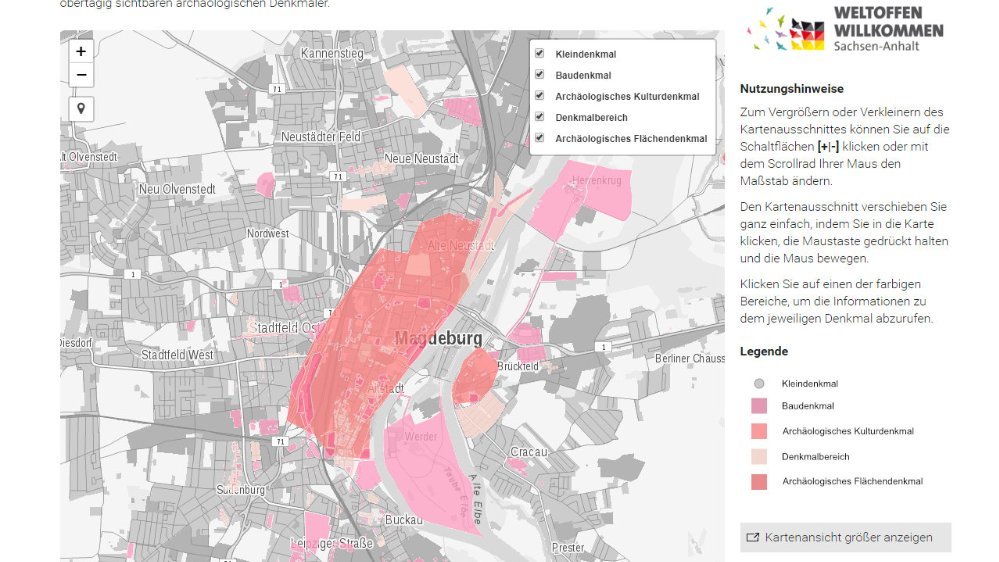Click the Archäologisches Flächendenkmal legend swatch
The image size is (999, 562).
[759, 482]
